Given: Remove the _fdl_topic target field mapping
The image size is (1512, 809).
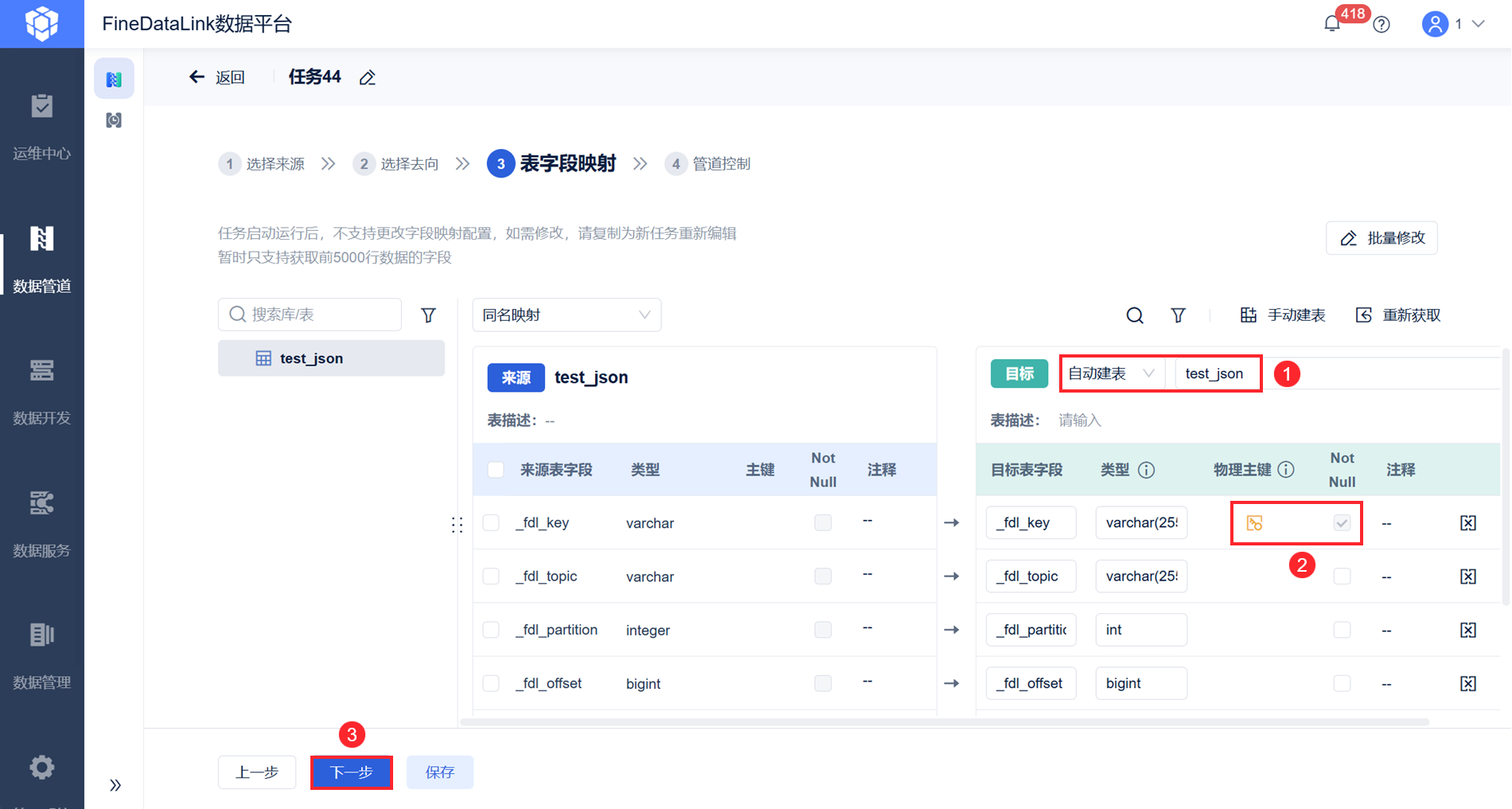Looking at the screenshot, I should click(x=1468, y=576).
